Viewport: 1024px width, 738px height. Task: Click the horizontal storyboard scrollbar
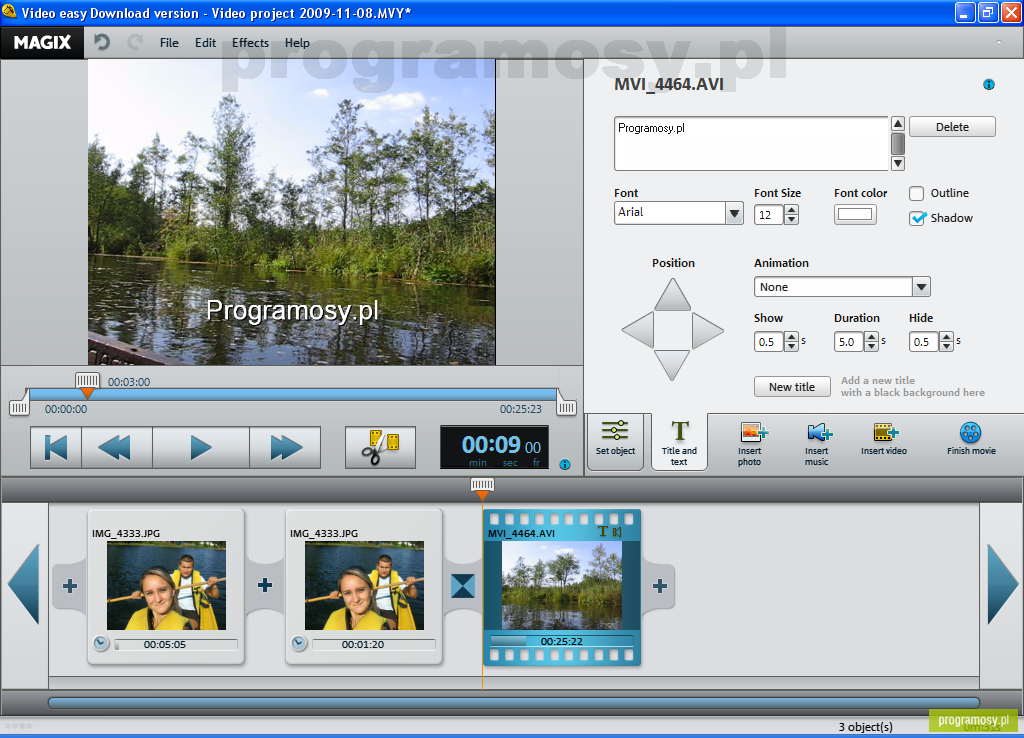514,703
